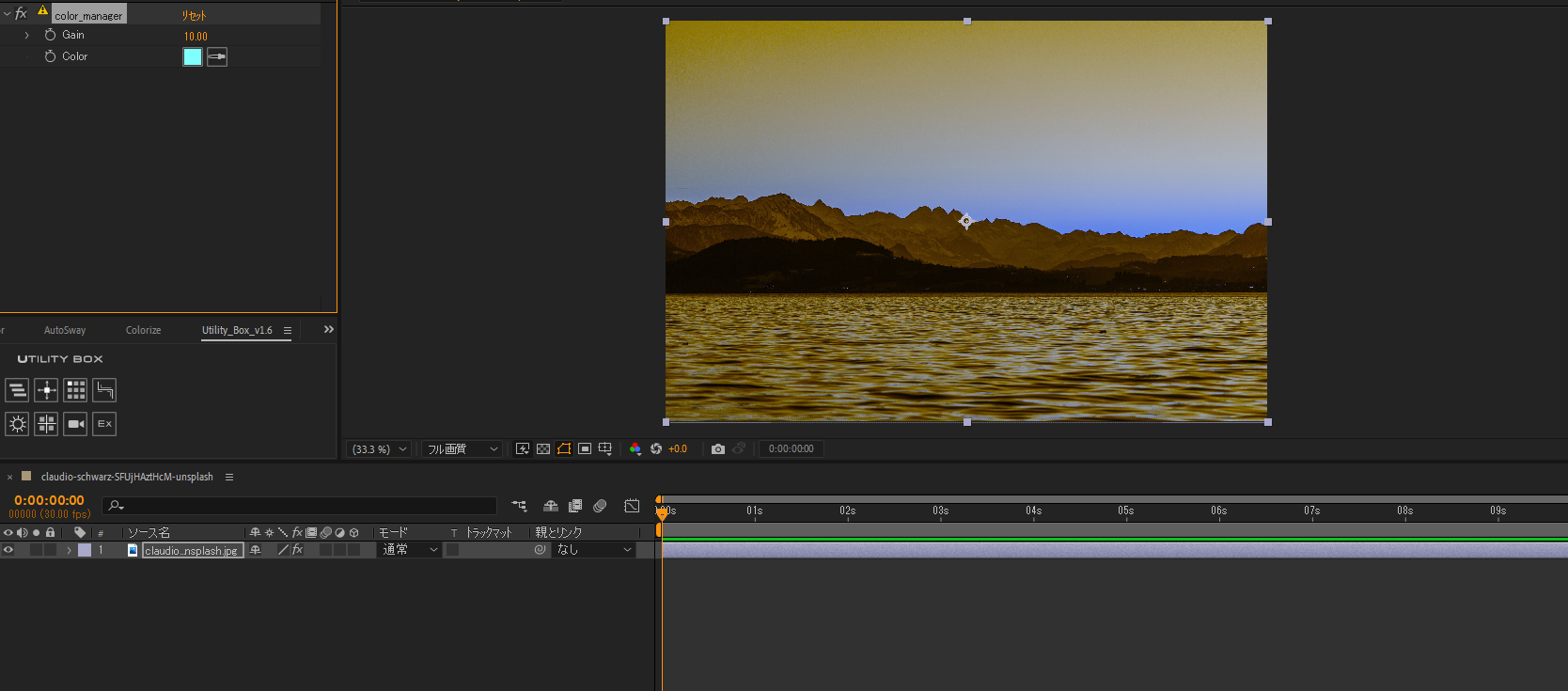Toggle hide shy layers icon
The height and width of the screenshot is (691, 1568).
coord(551,506)
